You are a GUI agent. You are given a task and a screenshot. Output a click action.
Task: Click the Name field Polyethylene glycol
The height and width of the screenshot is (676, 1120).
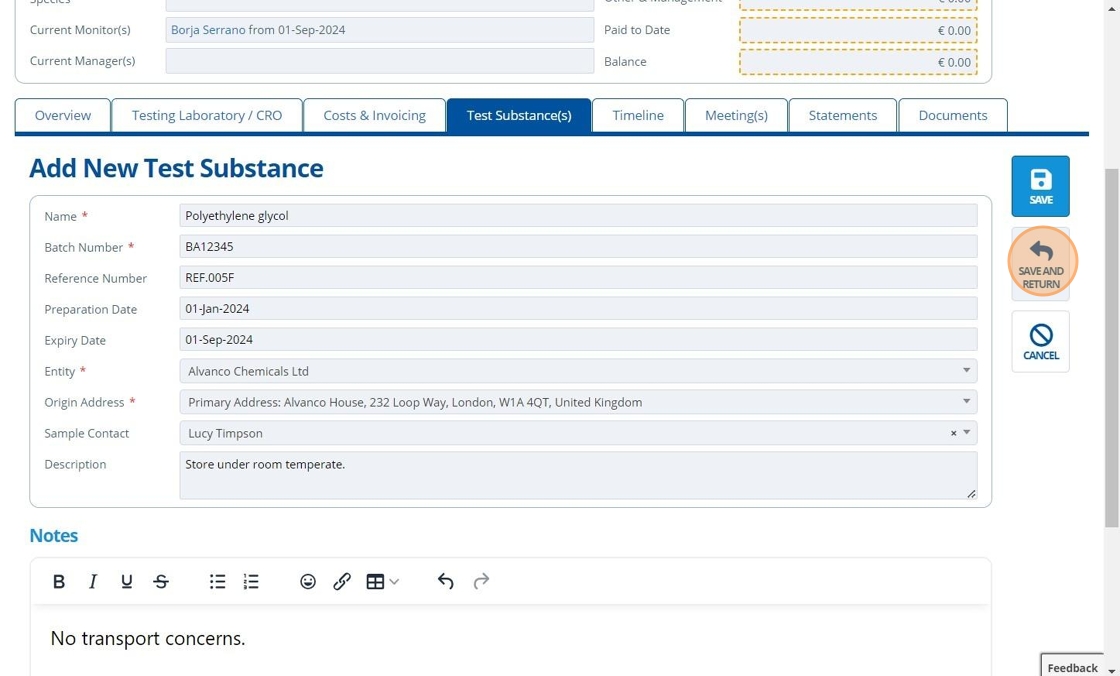coord(578,216)
